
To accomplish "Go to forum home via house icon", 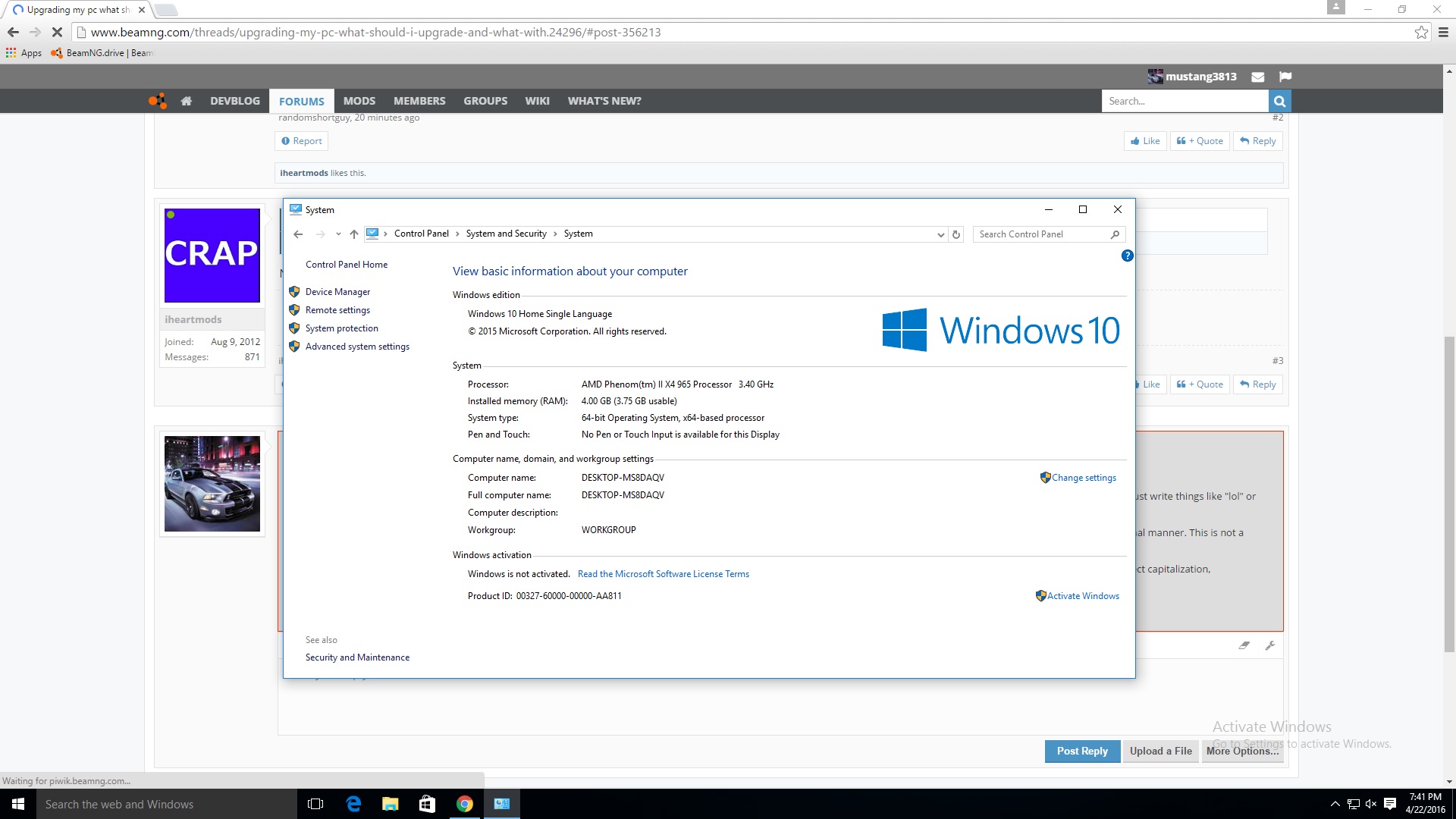I will pyautogui.click(x=186, y=101).
